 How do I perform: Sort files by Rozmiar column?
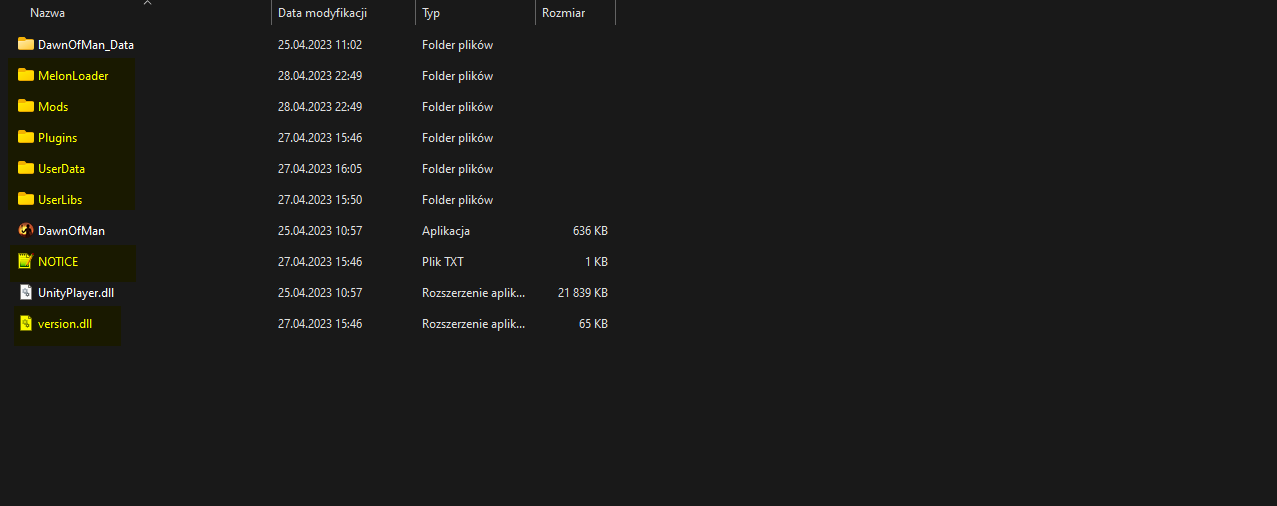pos(563,13)
